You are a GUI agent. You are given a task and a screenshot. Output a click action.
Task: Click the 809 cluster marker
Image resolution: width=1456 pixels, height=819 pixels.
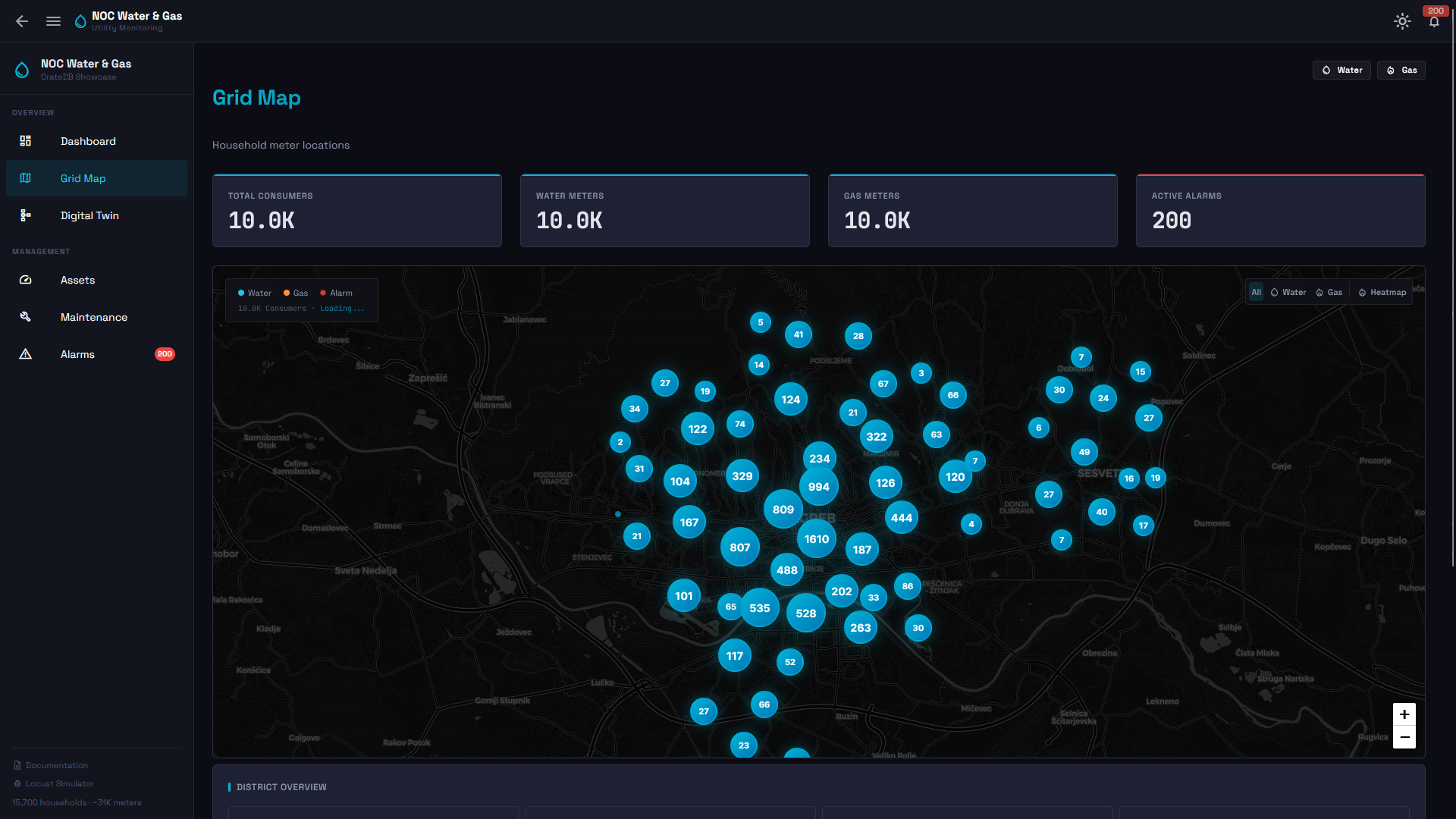coord(783,510)
